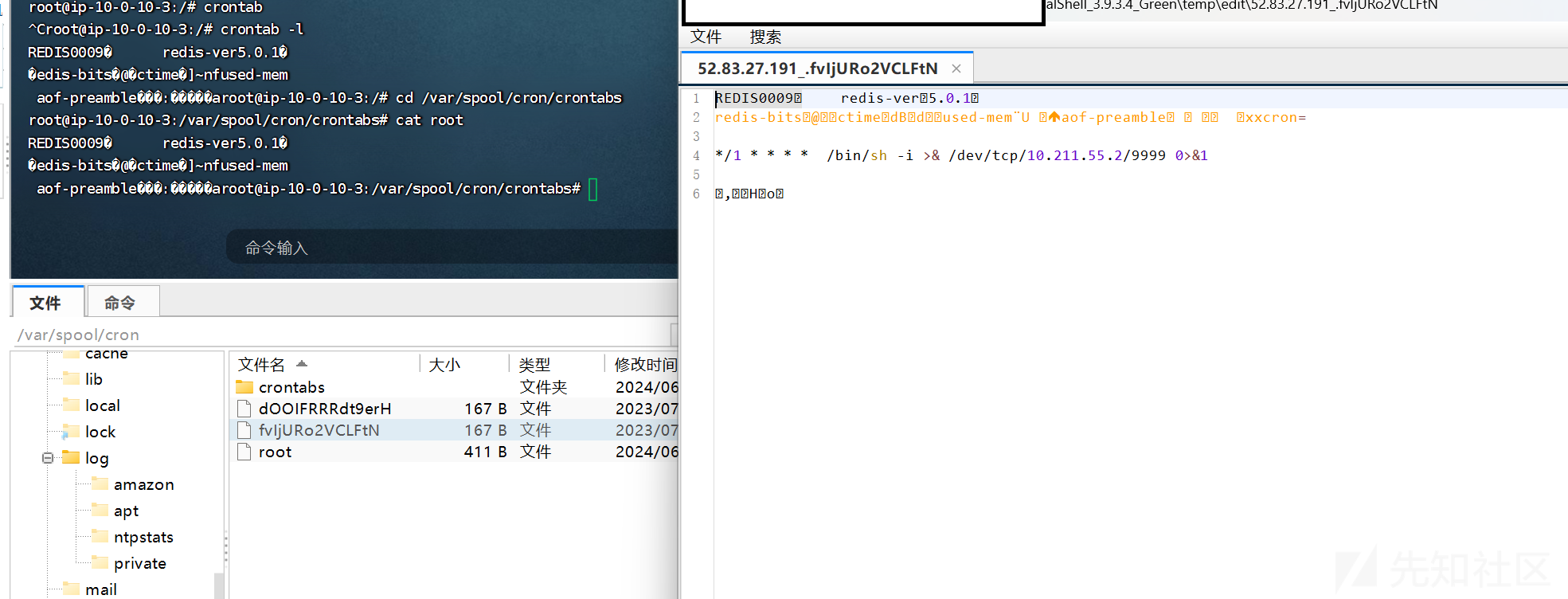Click the 文件夹 type cell of crontabs
Image resolution: width=1568 pixels, height=599 pixels.
click(x=543, y=387)
